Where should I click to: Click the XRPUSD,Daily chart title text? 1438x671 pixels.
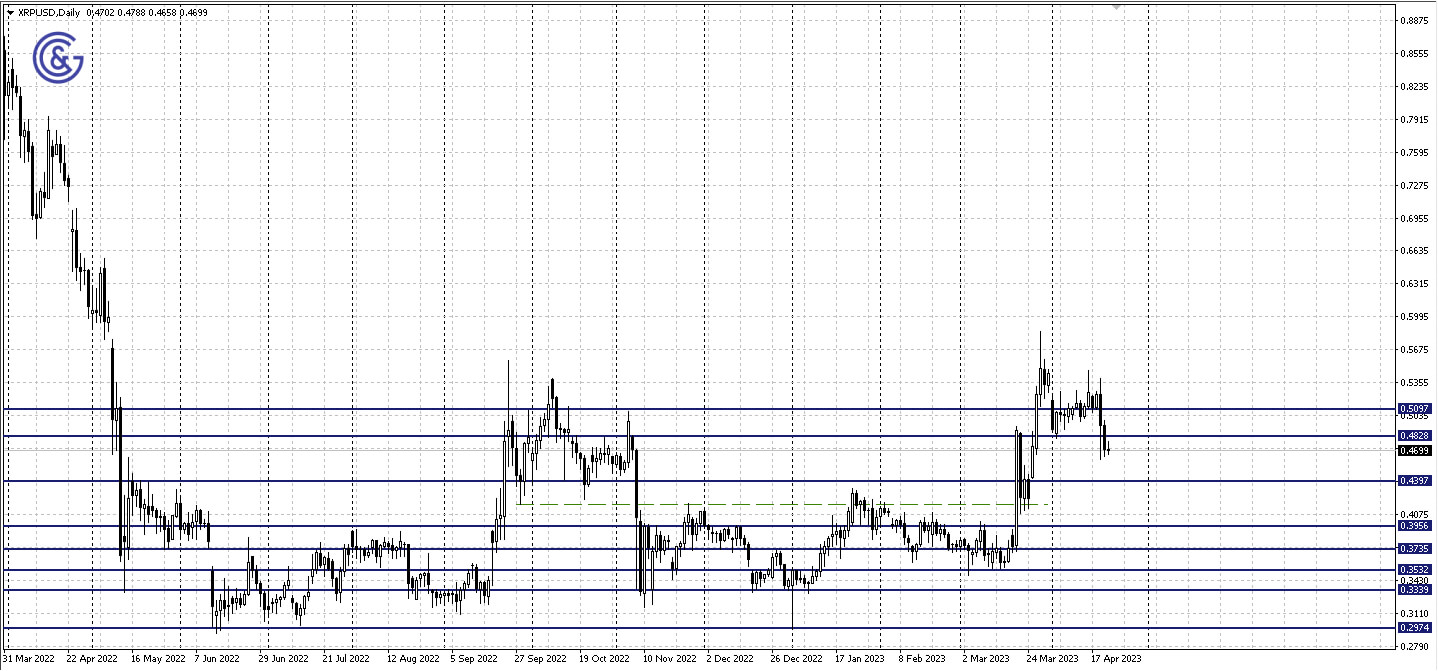50,13
